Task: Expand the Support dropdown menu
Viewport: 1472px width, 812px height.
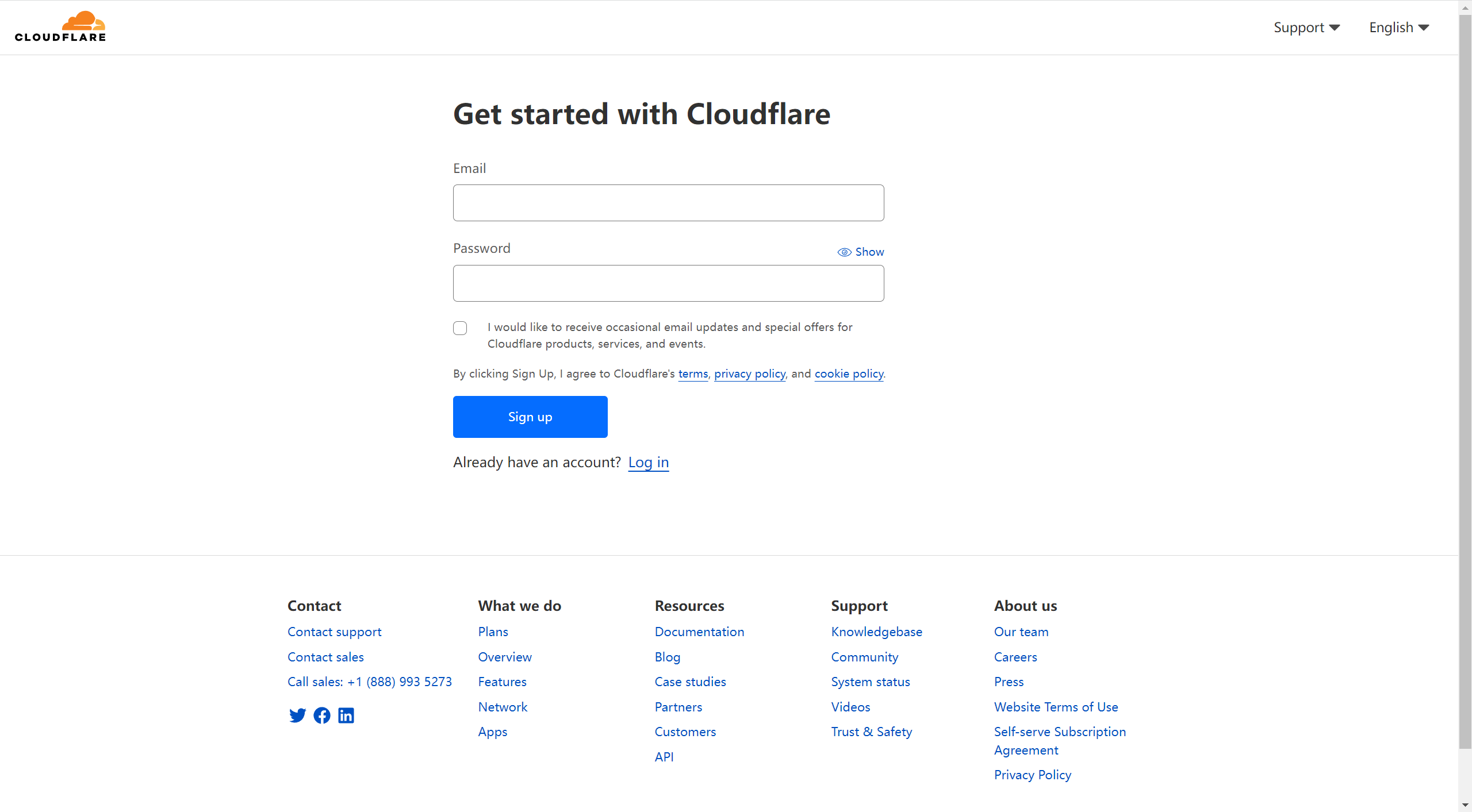Action: [1306, 28]
